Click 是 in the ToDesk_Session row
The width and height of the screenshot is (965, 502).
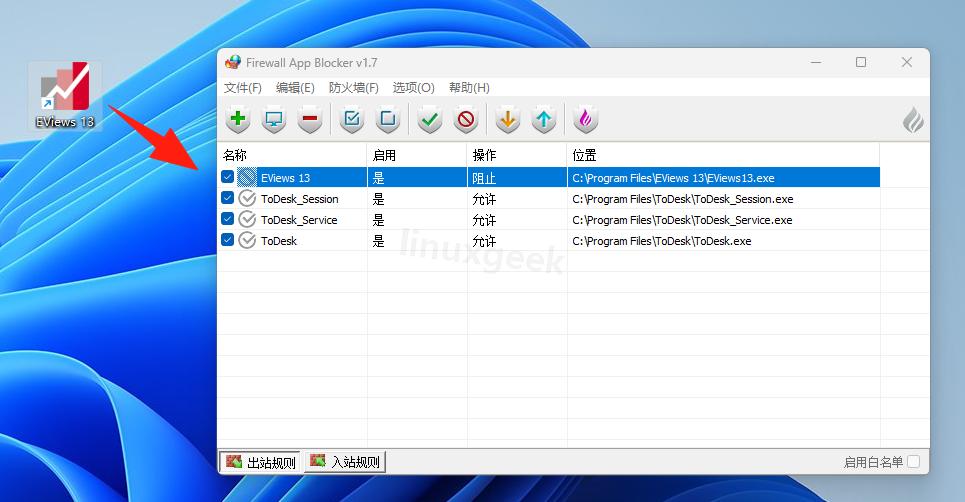378,199
